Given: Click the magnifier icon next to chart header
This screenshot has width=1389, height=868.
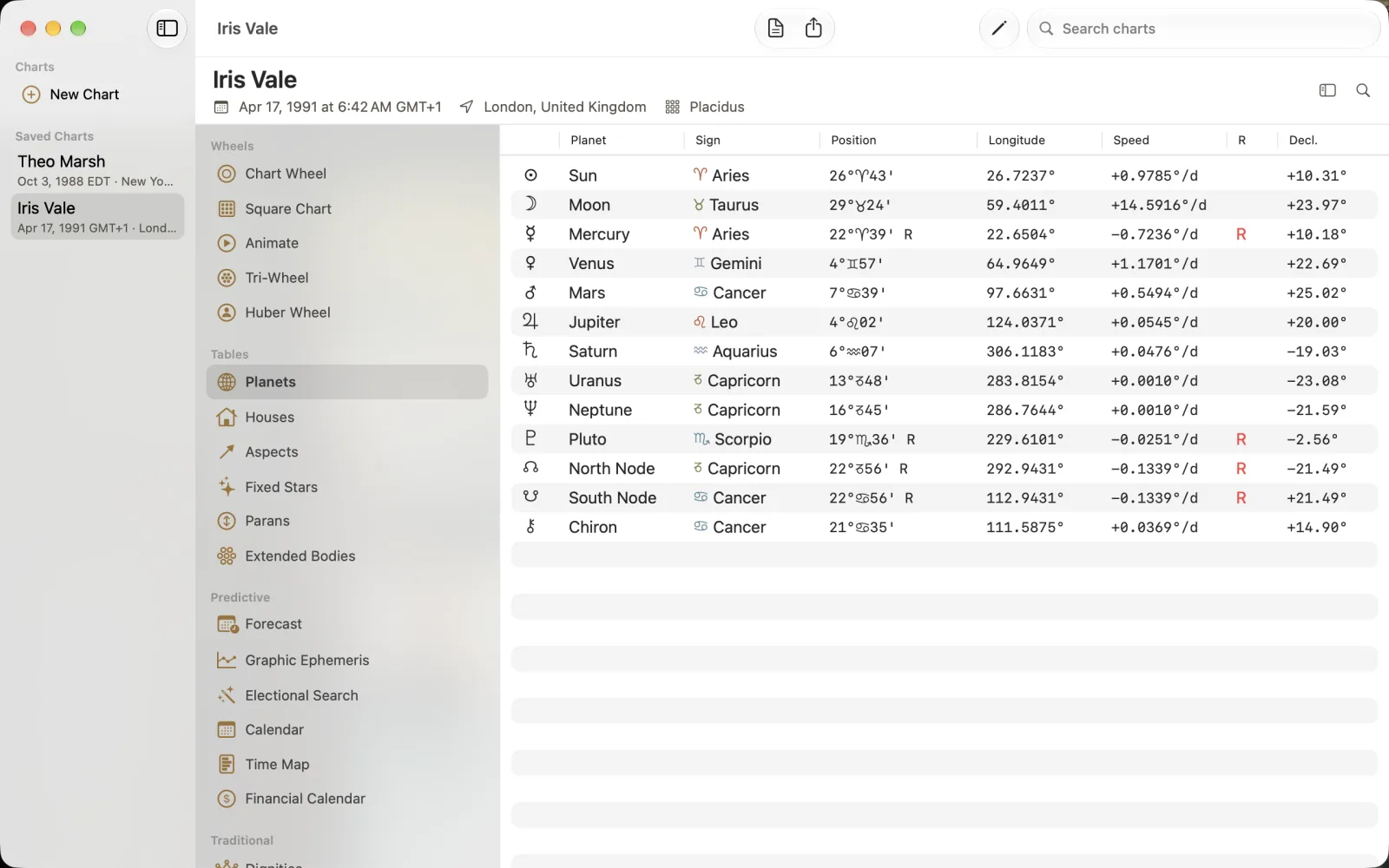Looking at the screenshot, I should 1363,90.
